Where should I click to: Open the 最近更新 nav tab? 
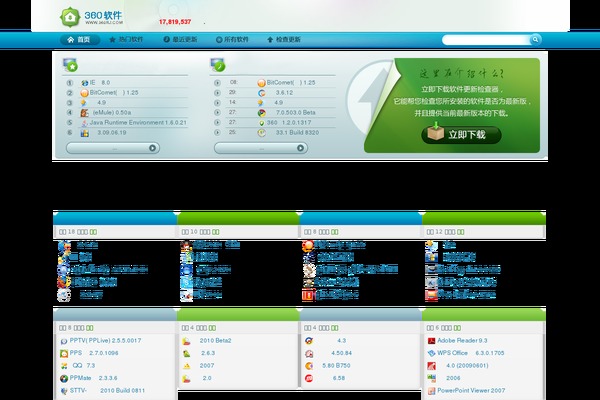point(180,39)
